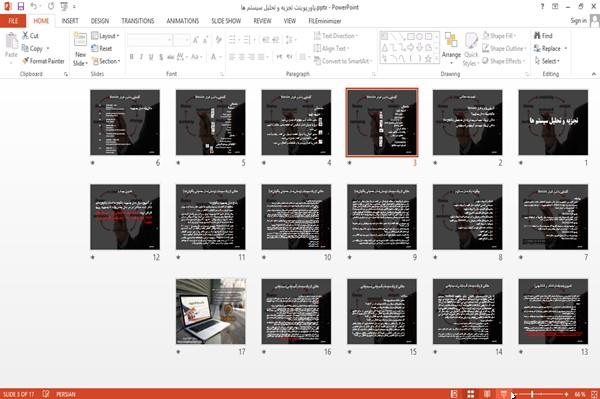
Task: Expand the Section dropdown
Action: pos(106,61)
